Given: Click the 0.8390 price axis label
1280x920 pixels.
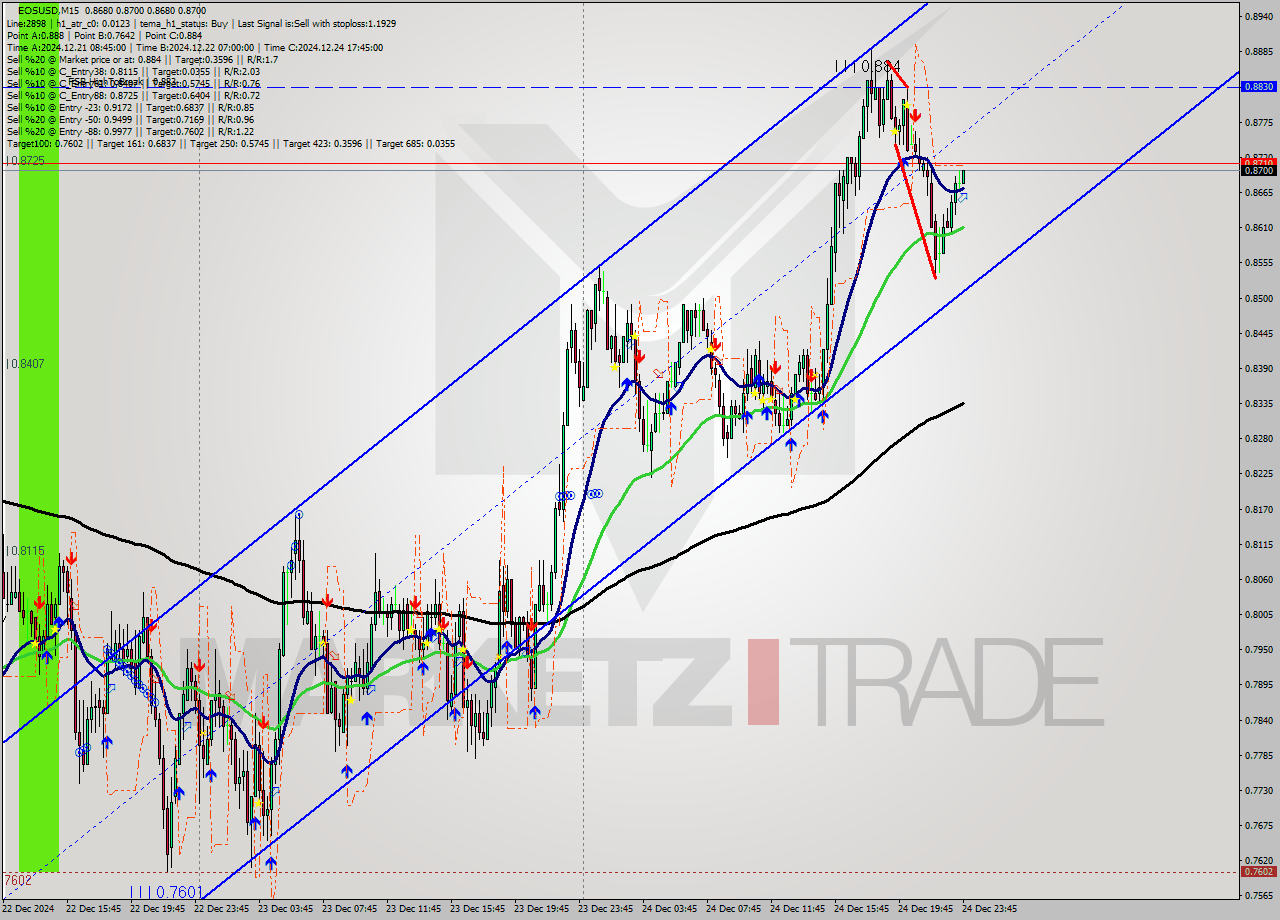Looking at the screenshot, I should [x=1257, y=369].
